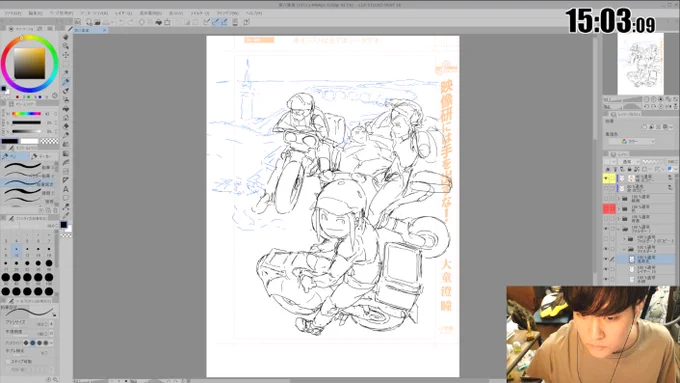Click the Redo arrow in command bar
This screenshot has height=383, width=680.
click(131, 22)
